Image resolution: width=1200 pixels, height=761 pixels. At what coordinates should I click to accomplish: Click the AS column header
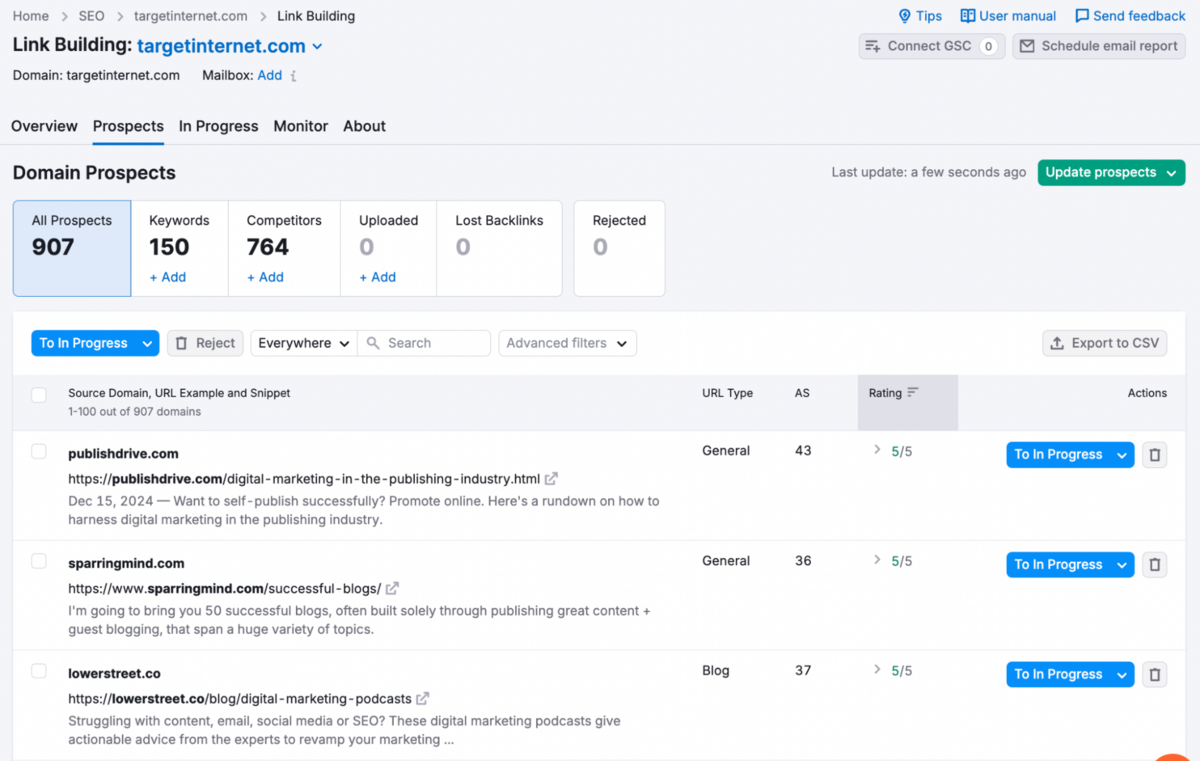(802, 393)
